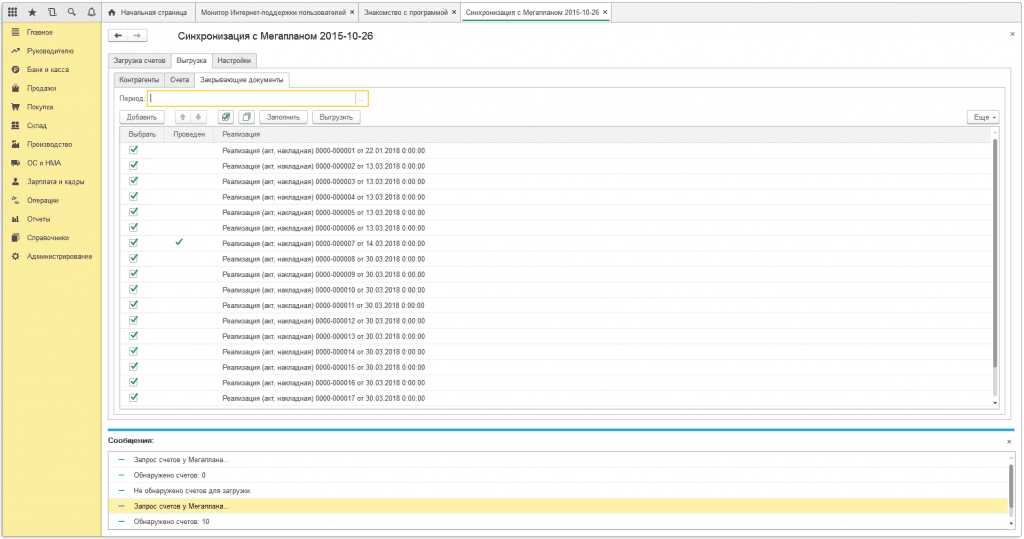The width and height of the screenshot is (1024, 539).
Task: Click the Выгрузить button
Action: (x=336, y=117)
